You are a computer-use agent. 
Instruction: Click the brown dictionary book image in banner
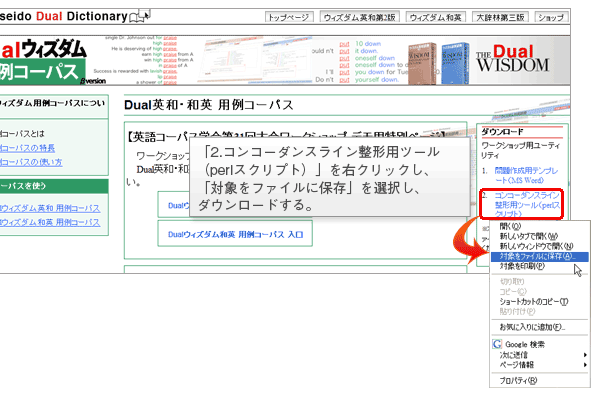pos(422,63)
